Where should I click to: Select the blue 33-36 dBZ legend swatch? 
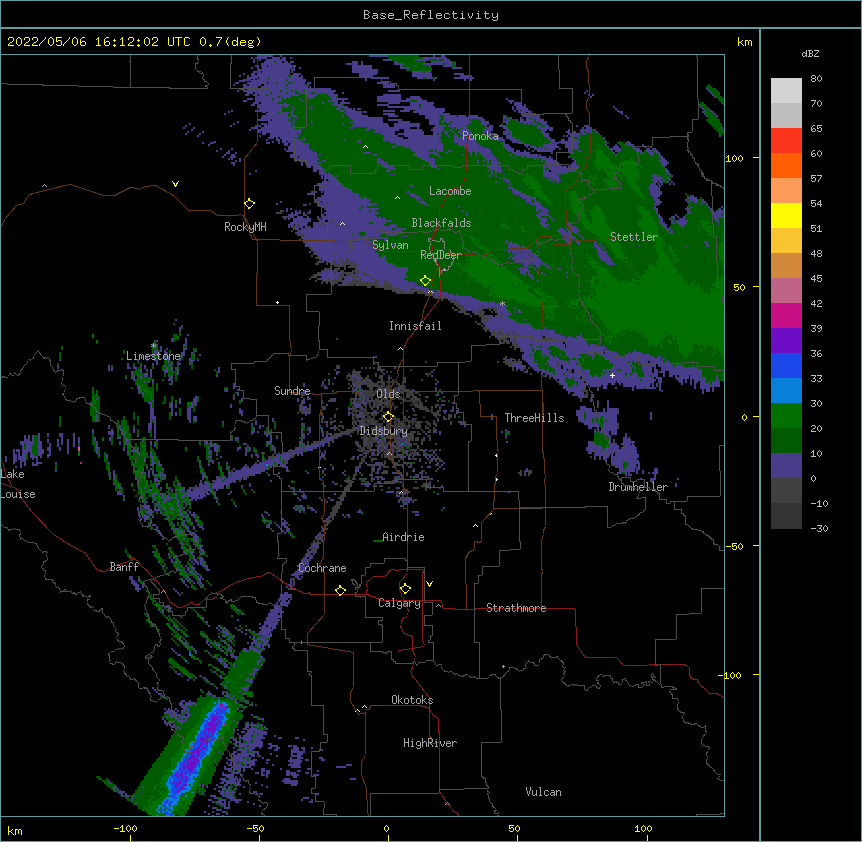(786, 365)
